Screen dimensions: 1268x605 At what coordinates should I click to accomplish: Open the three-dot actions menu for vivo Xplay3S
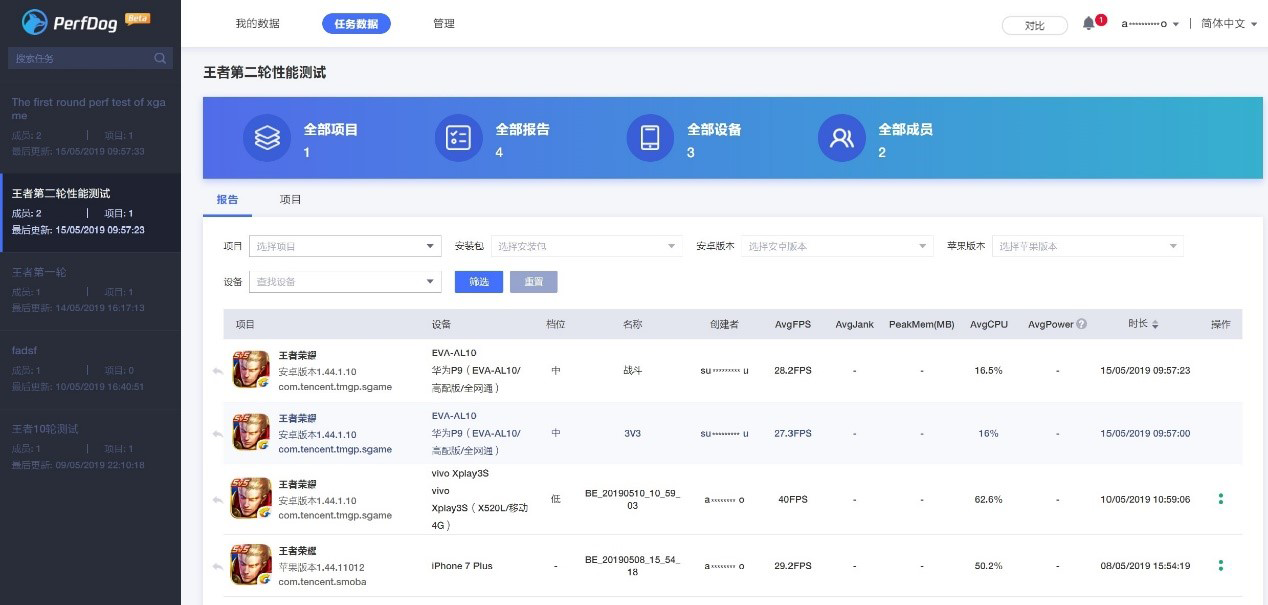pyautogui.click(x=1220, y=499)
